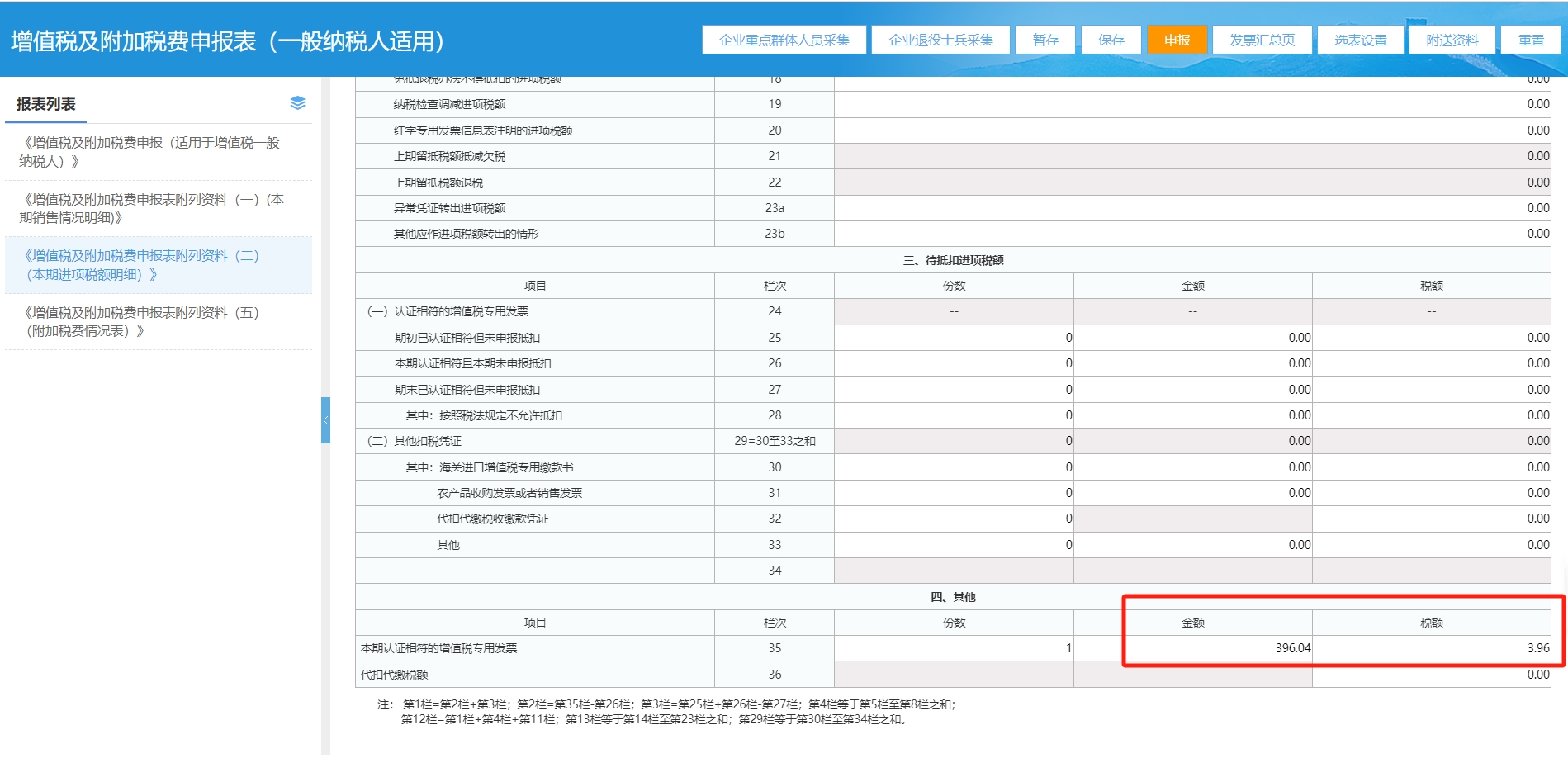Click the layers icon beside 报表列表
Image resolution: width=1568 pixels, height=758 pixels.
[x=297, y=103]
